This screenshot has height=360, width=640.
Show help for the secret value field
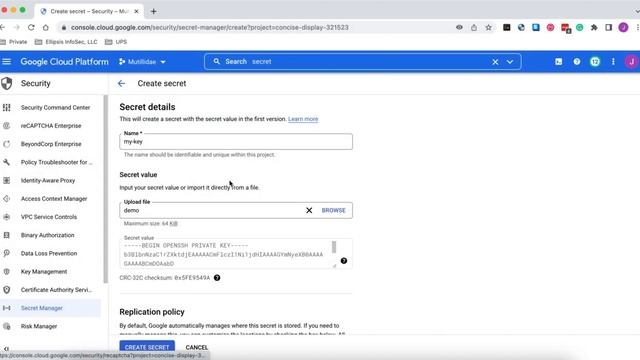point(344,261)
